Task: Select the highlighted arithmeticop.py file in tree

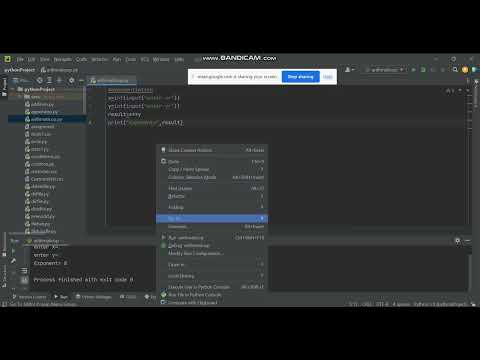Action: [47, 119]
